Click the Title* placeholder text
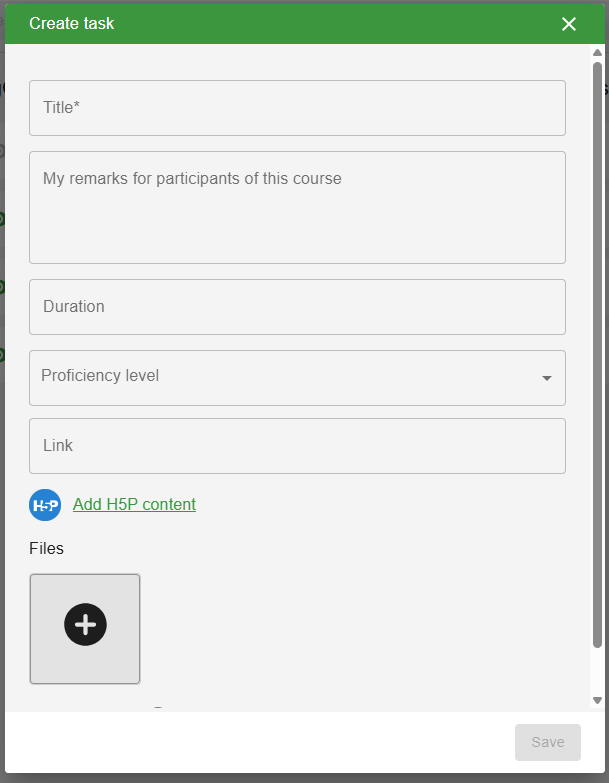This screenshot has width=609, height=783. point(61,107)
